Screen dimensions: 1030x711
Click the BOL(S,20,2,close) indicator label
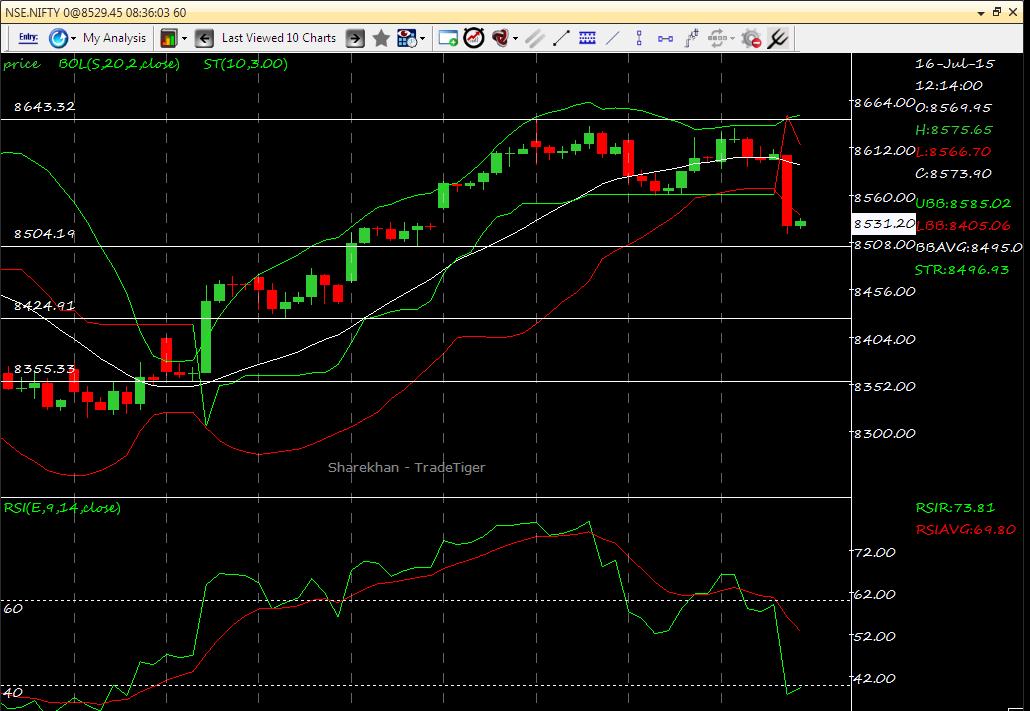tap(119, 64)
